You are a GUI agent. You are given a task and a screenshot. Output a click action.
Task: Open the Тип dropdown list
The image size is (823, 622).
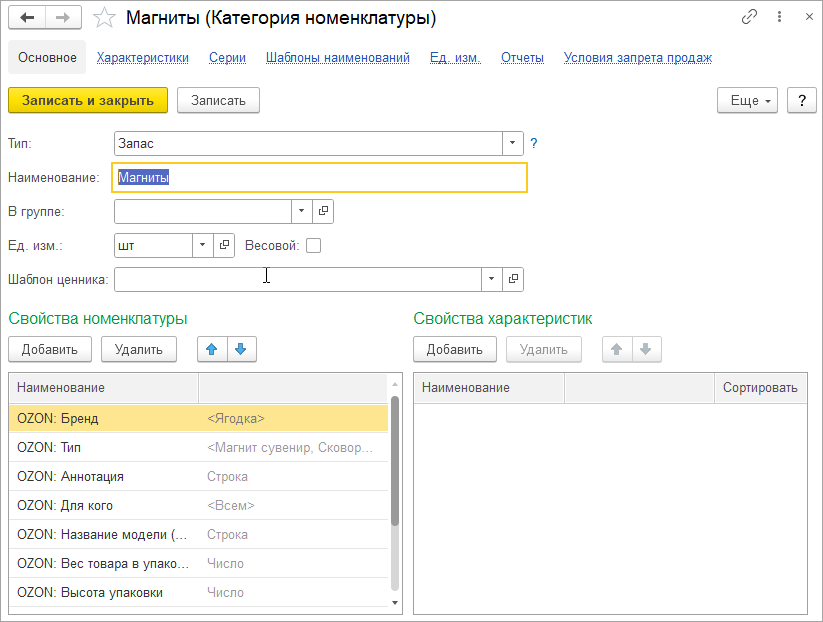coord(512,143)
